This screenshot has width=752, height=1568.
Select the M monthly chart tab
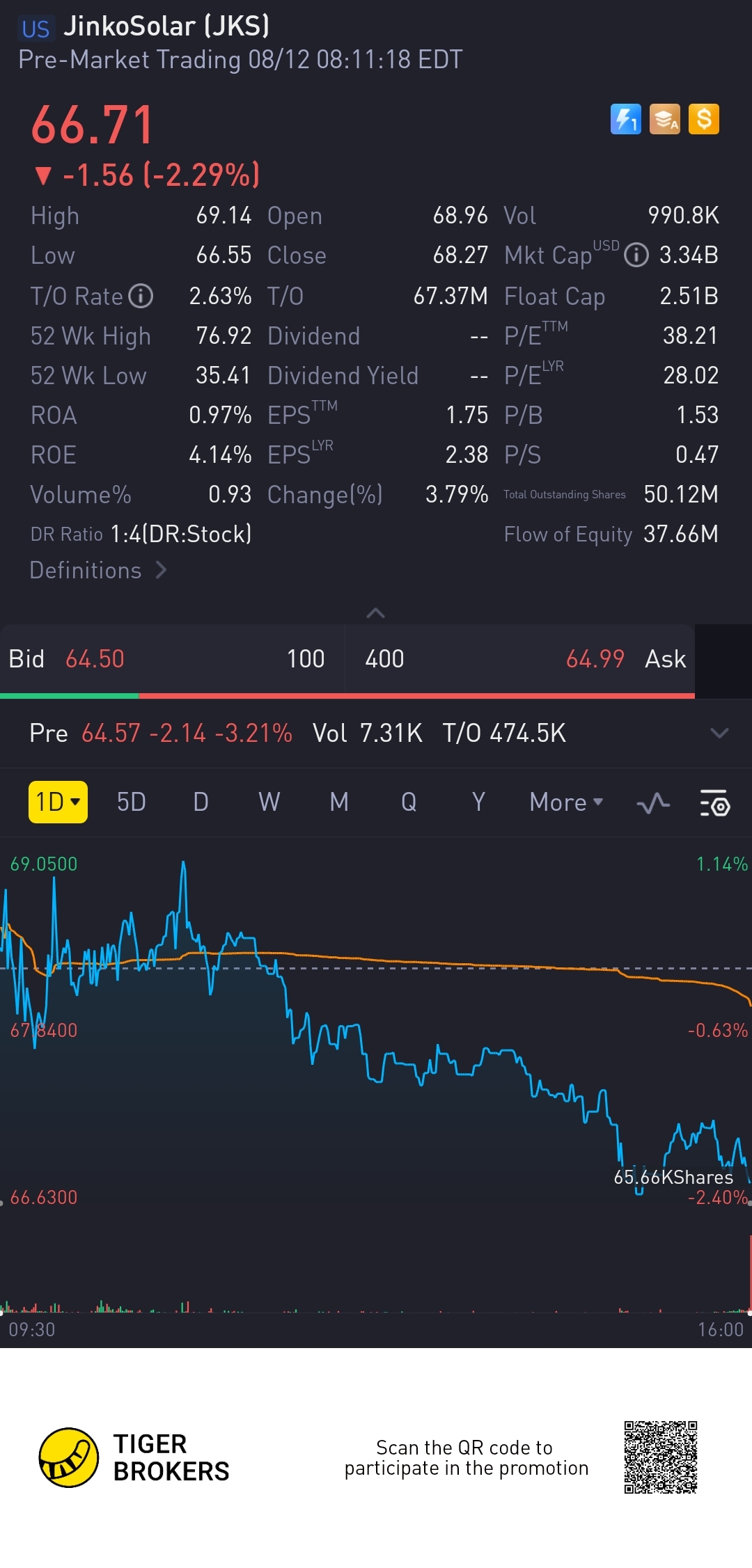[x=339, y=802]
